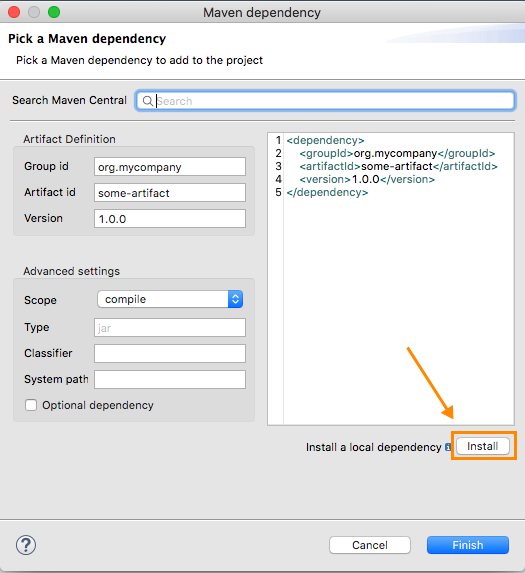Viewport: 525px width, 573px height.
Task: Click the Type field showing jar
Action: [170, 327]
